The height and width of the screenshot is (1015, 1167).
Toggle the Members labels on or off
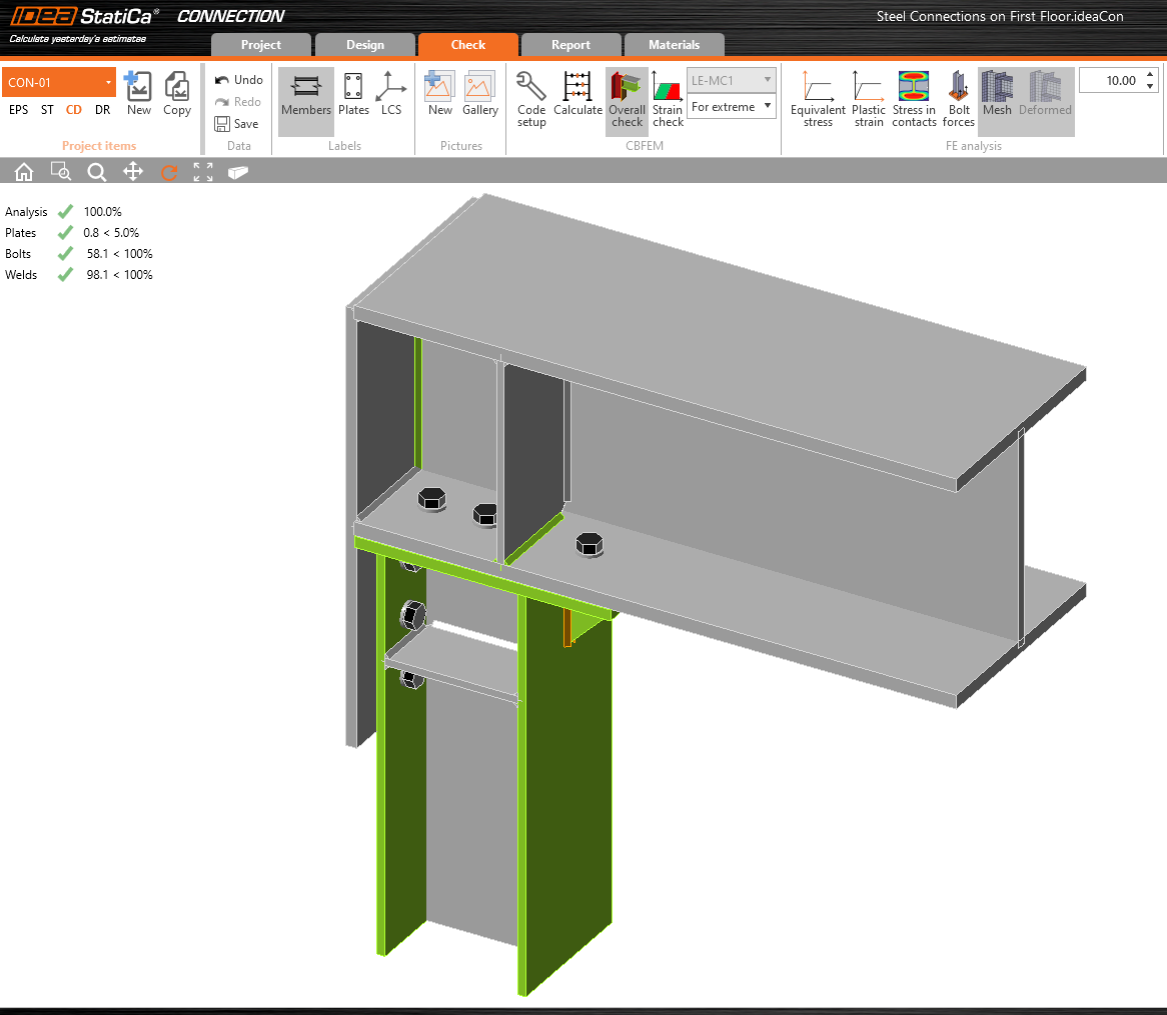coord(306,98)
